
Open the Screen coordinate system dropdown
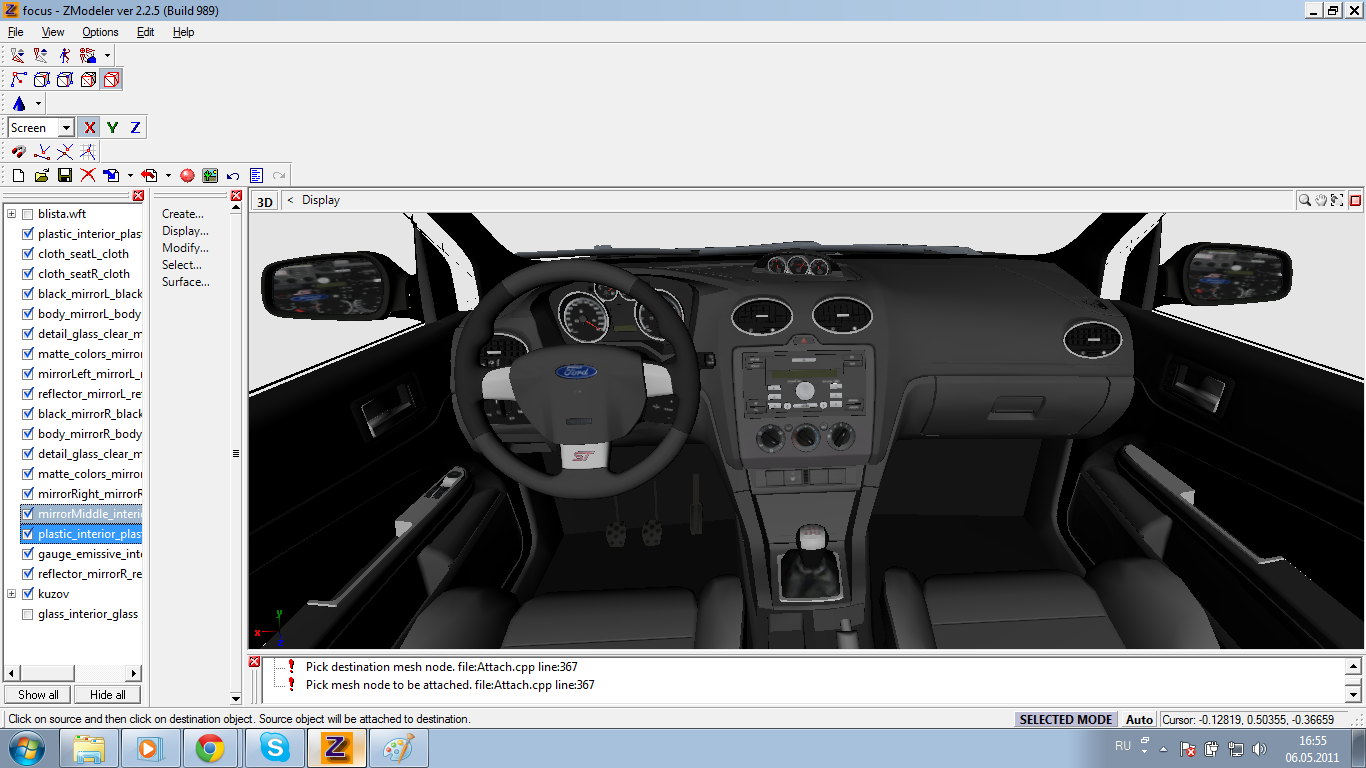point(66,128)
